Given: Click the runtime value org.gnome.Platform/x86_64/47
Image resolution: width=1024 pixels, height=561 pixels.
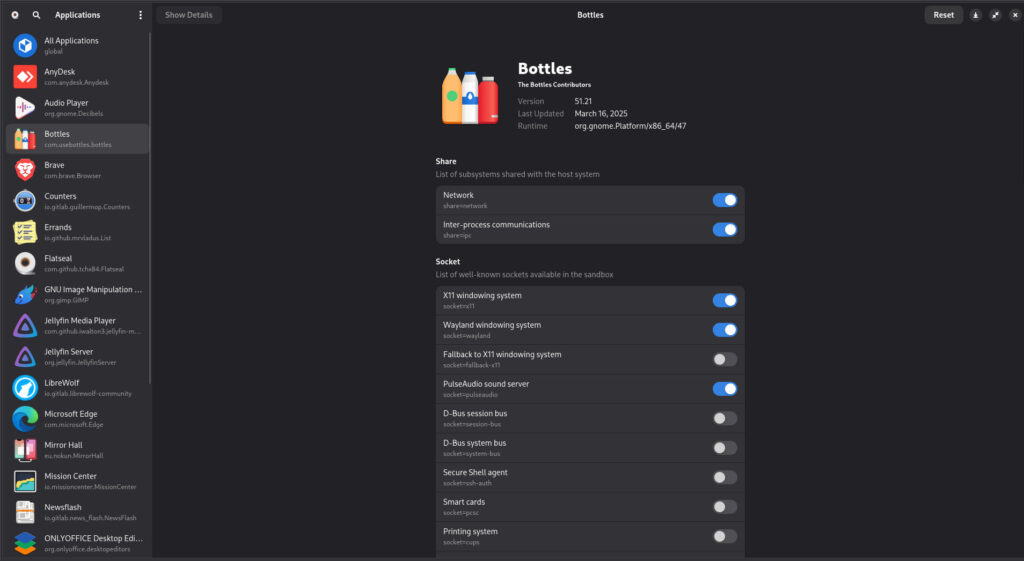Looking at the screenshot, I should [x=630, y=126].
